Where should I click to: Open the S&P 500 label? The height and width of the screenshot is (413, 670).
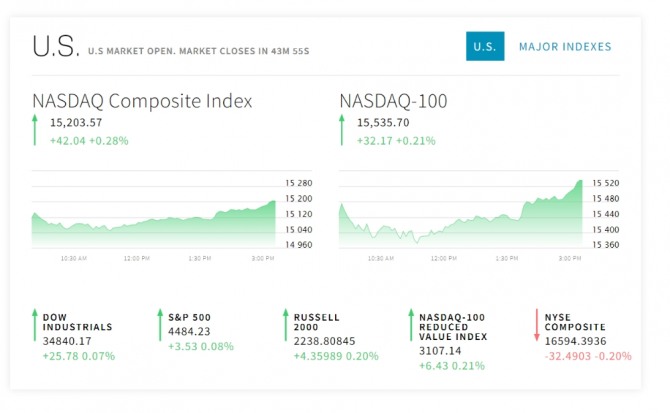189,317
